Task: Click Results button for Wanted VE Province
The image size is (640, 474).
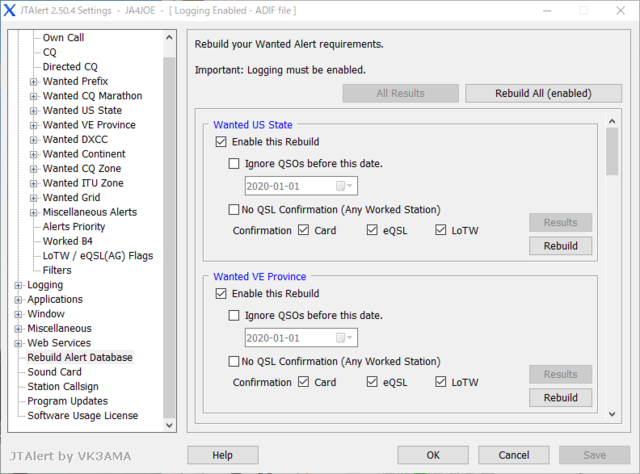Action: pyautogui.click(x=560, y=374)
